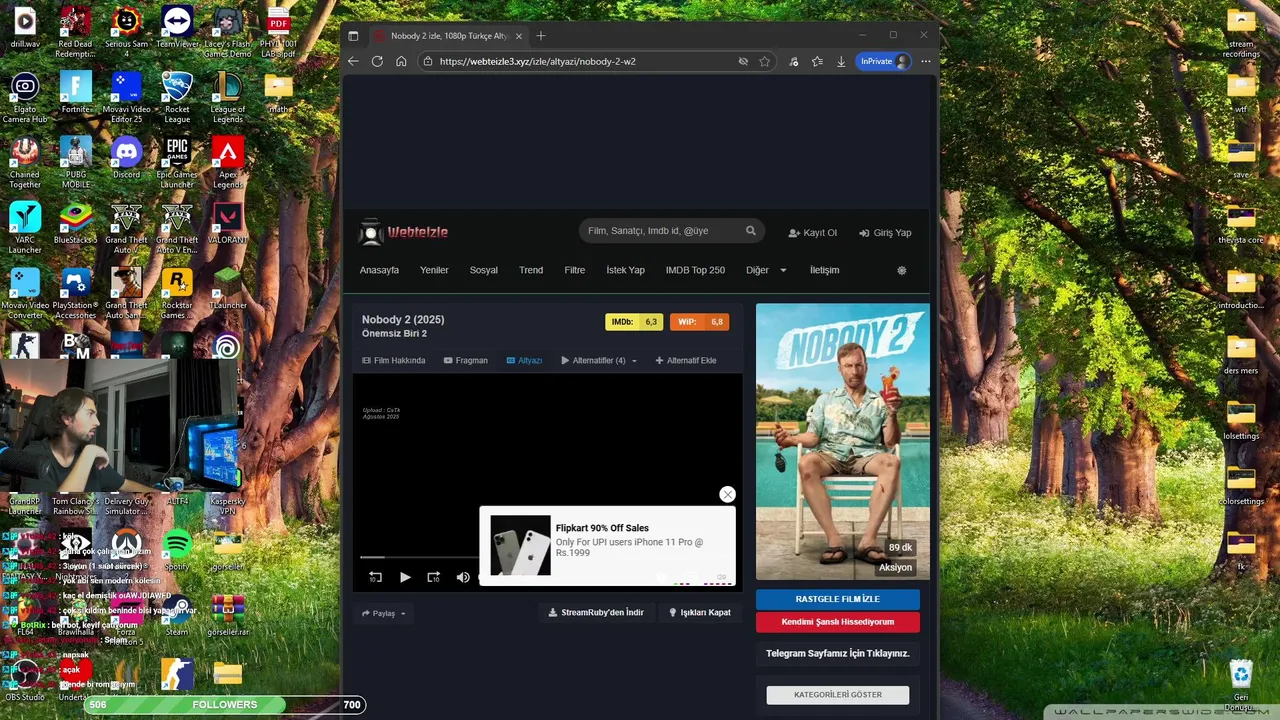Open Anasayfa menu item
1280x720 pixels.
point(379,270)
